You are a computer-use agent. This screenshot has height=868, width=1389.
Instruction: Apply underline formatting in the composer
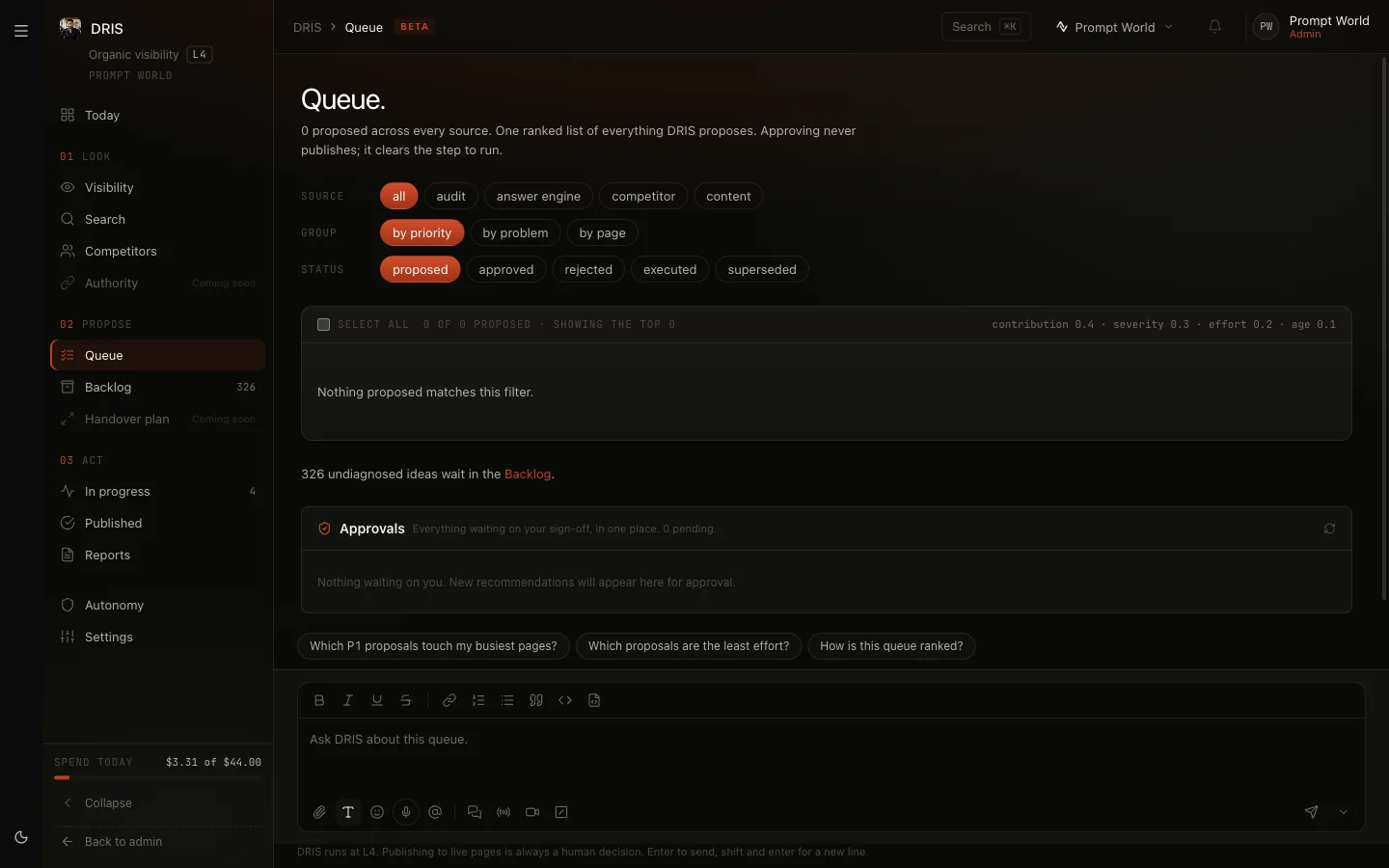[377, 700]
